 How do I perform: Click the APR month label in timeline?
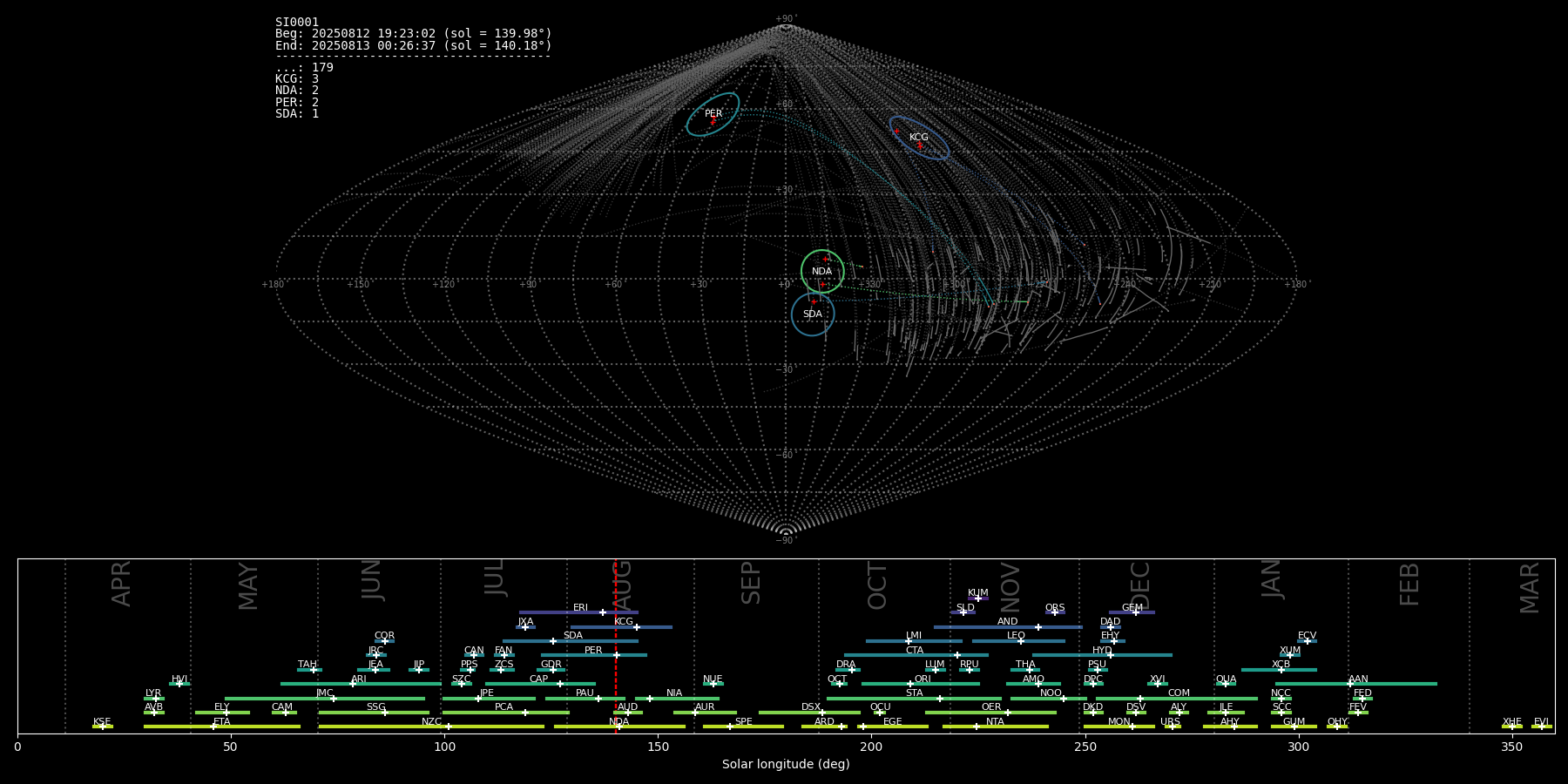coord(121,584)
